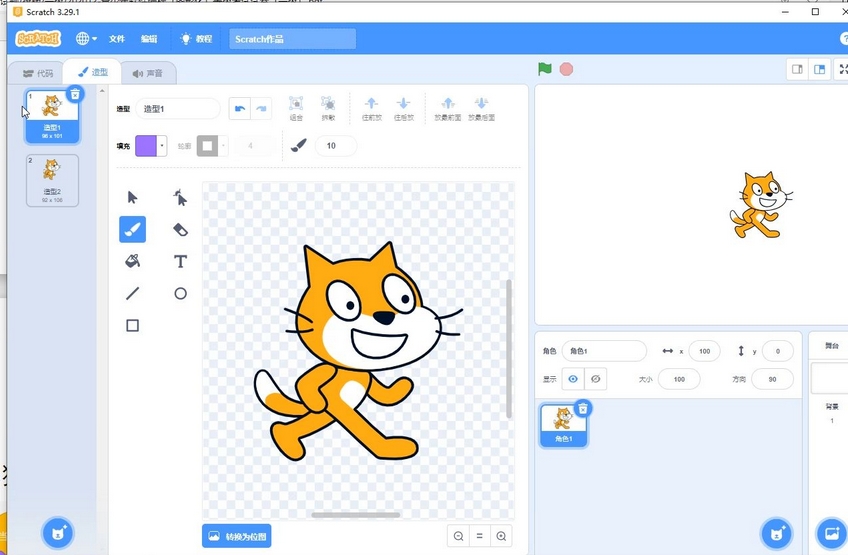Switch to the 声音 tab
The height and width of the screenshot is (555, 848).
pos(148,73)
